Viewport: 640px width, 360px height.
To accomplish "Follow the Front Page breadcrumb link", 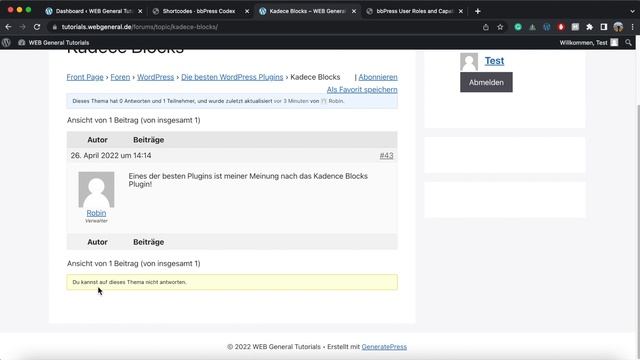I will (x=85, y=77).
